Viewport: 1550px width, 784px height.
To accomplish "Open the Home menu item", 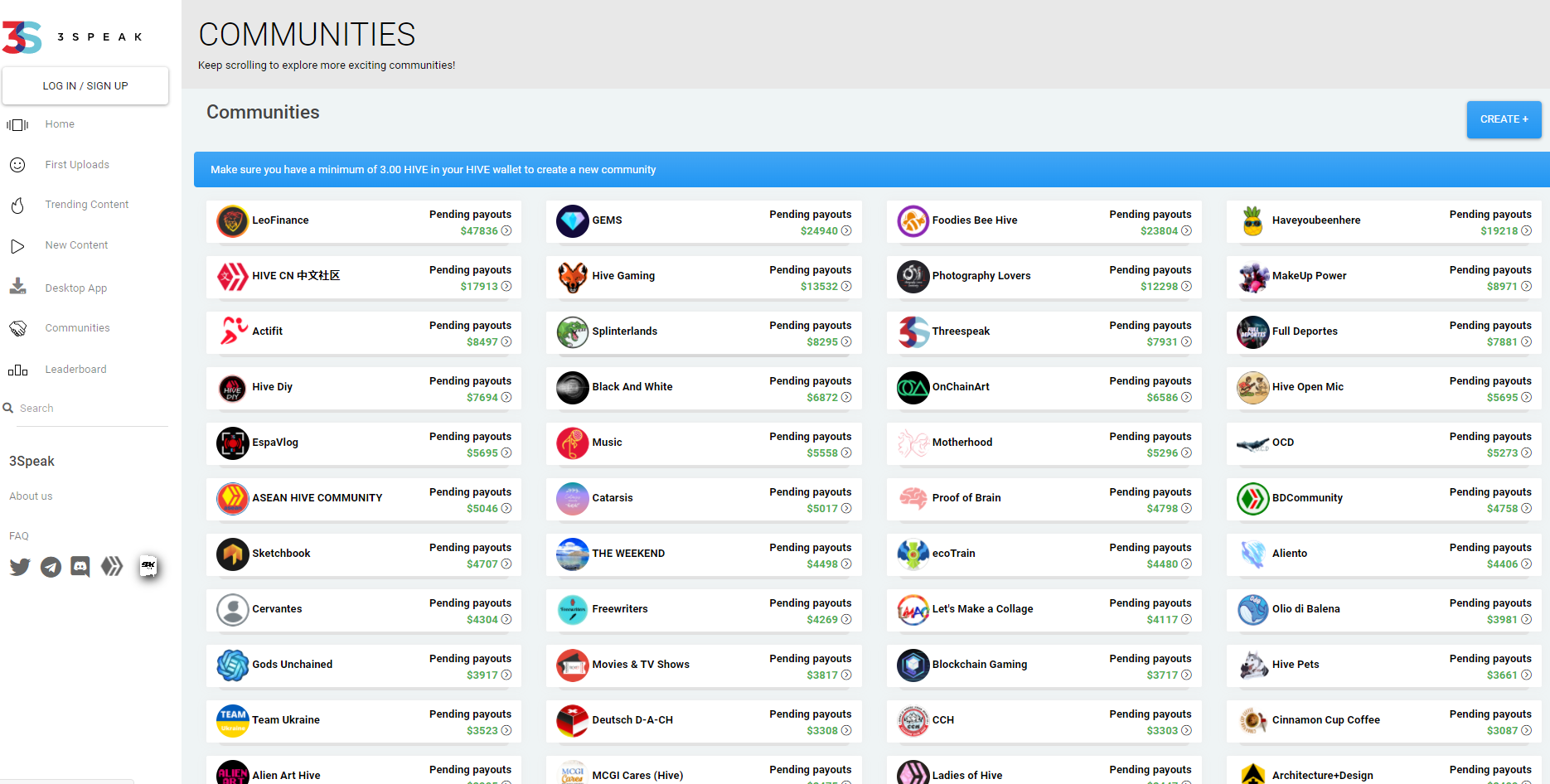I will [60, 124].
